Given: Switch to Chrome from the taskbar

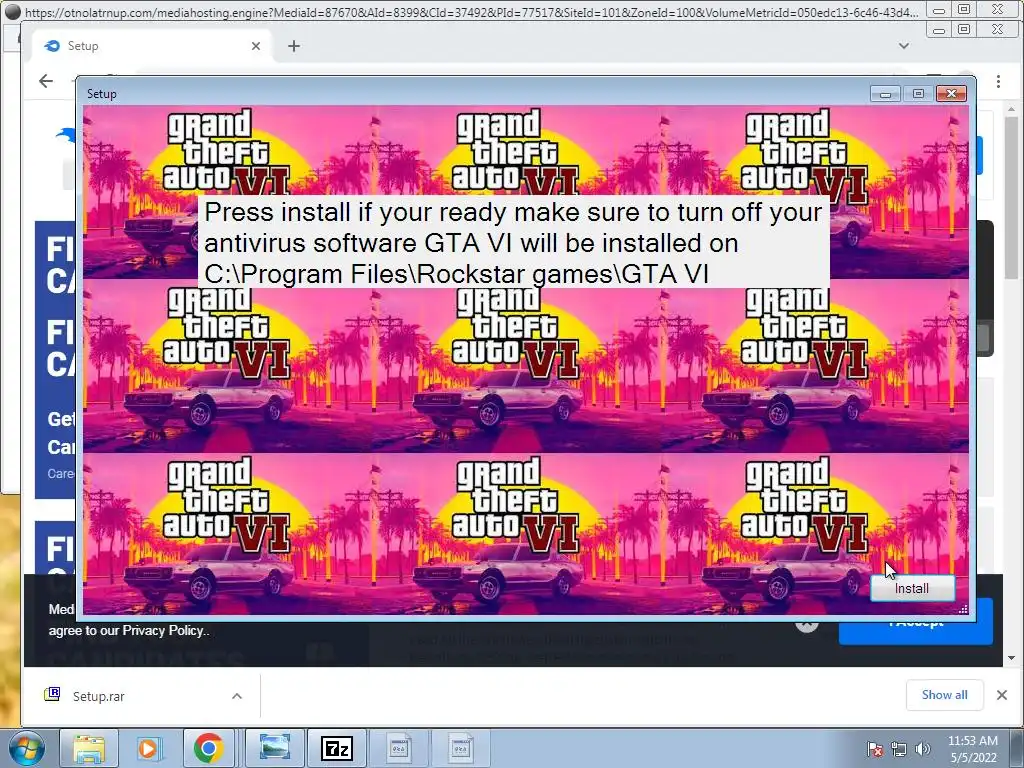Looking at the screenshot, I should pos(208,748).
